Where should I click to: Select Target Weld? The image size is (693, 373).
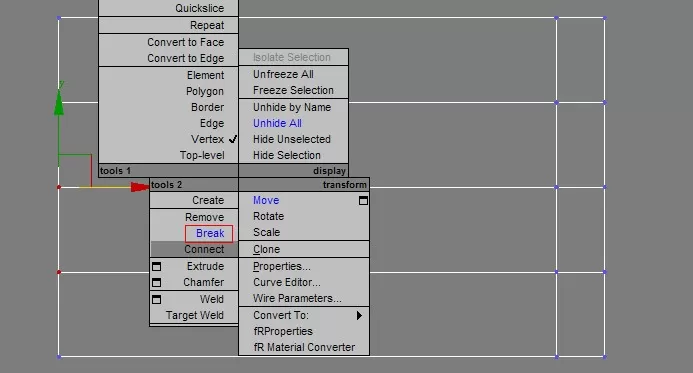194,315
